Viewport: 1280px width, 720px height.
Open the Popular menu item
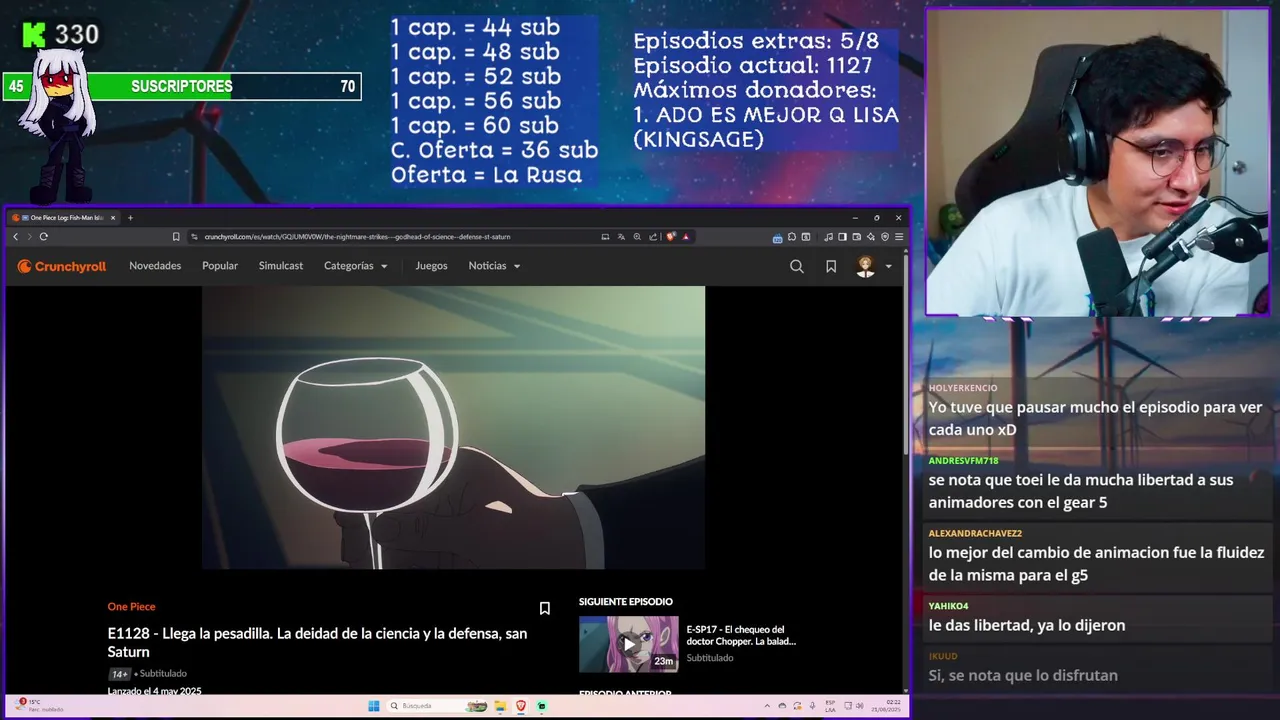220,266
